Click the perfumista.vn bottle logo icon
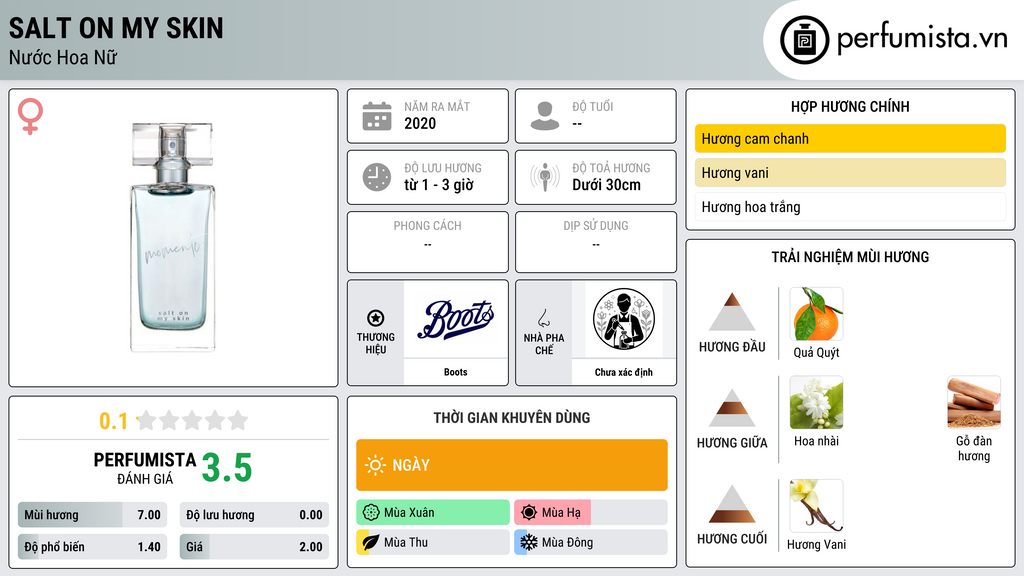This screenshot has height=576, width=1024. point(804,40)
